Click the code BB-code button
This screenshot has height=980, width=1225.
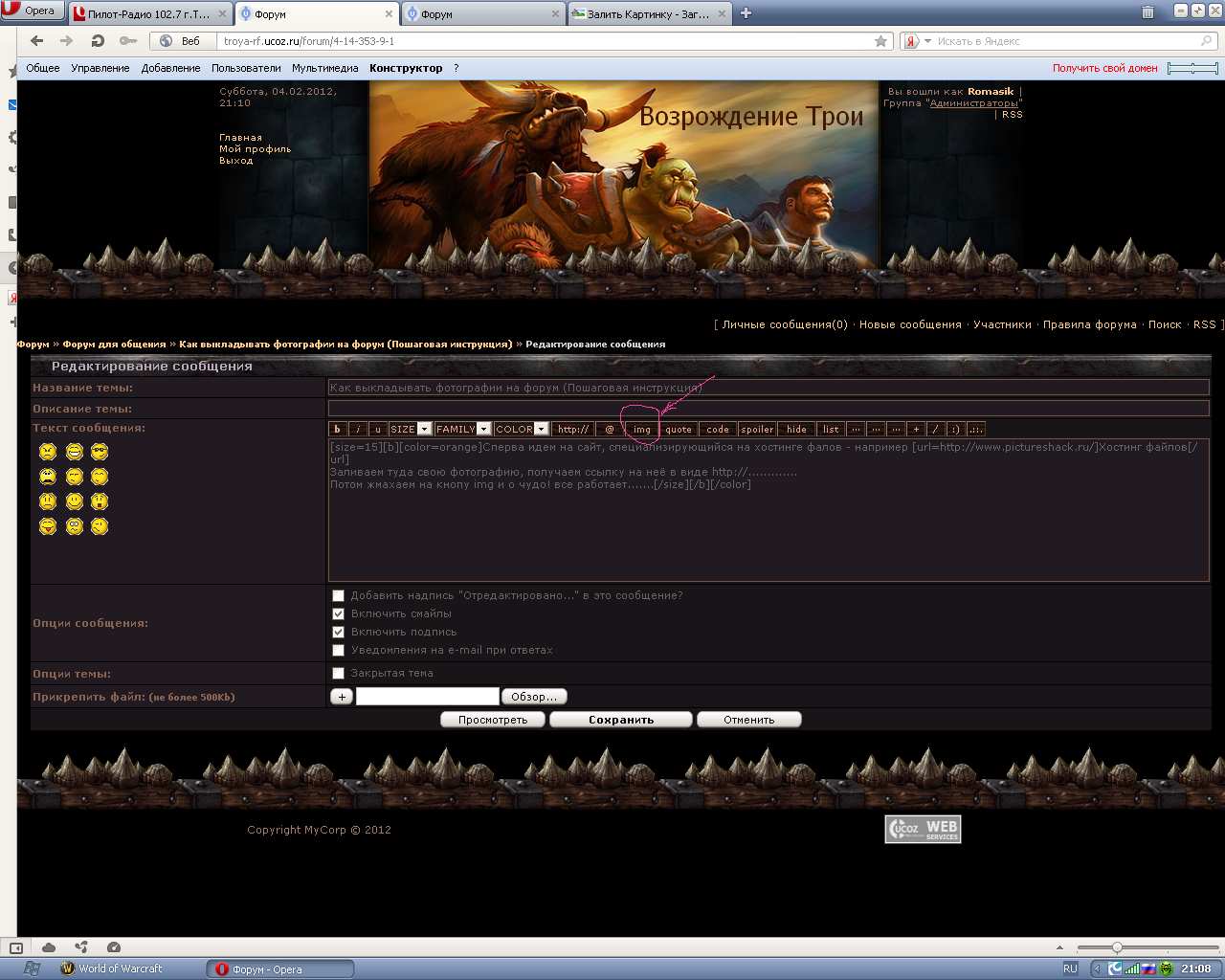[718, 430]
